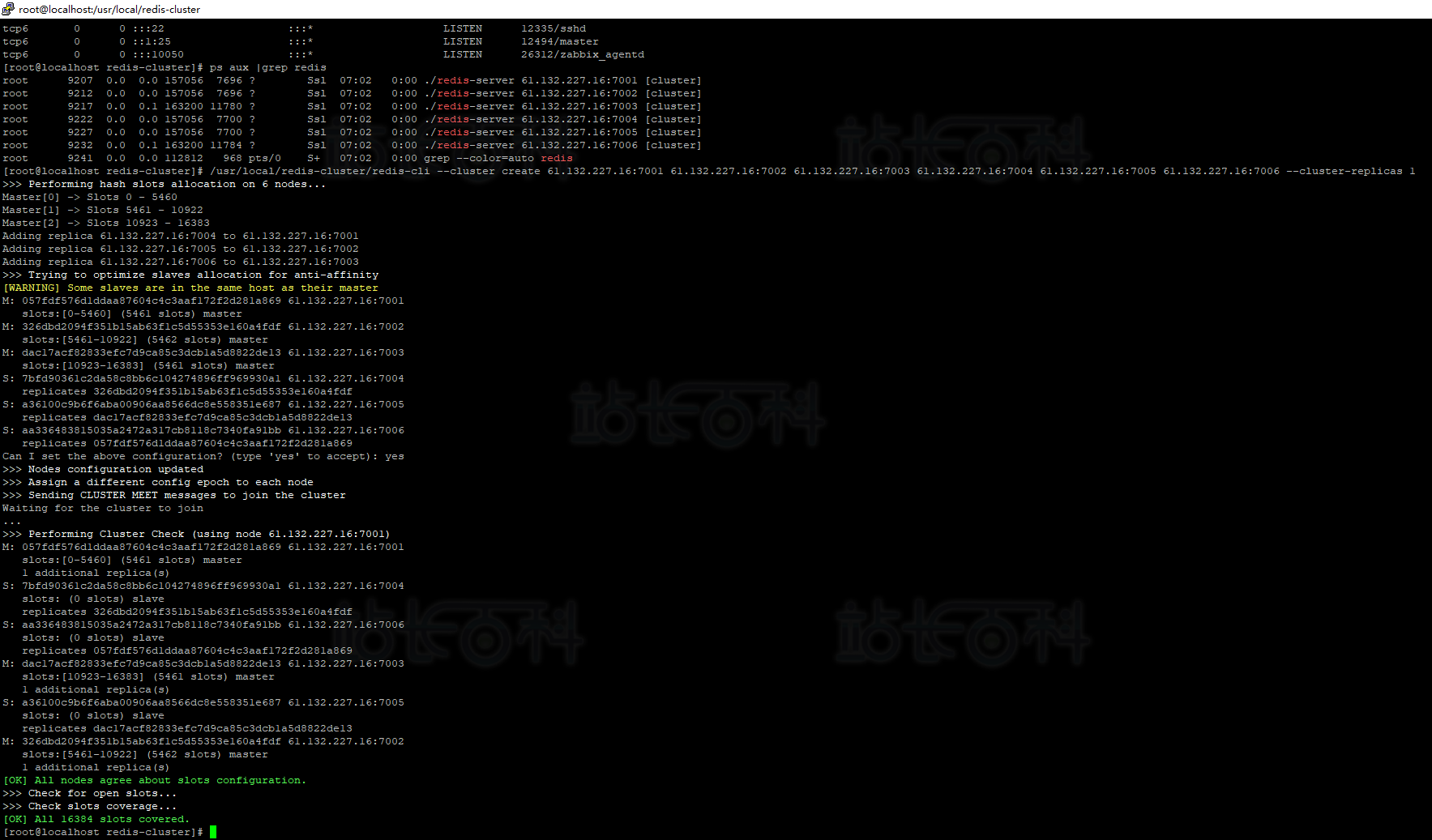1432x840 pixels.
Task: Click the "Adding replica 61.132.227.16:7005" line
Action: click(181, 249)
